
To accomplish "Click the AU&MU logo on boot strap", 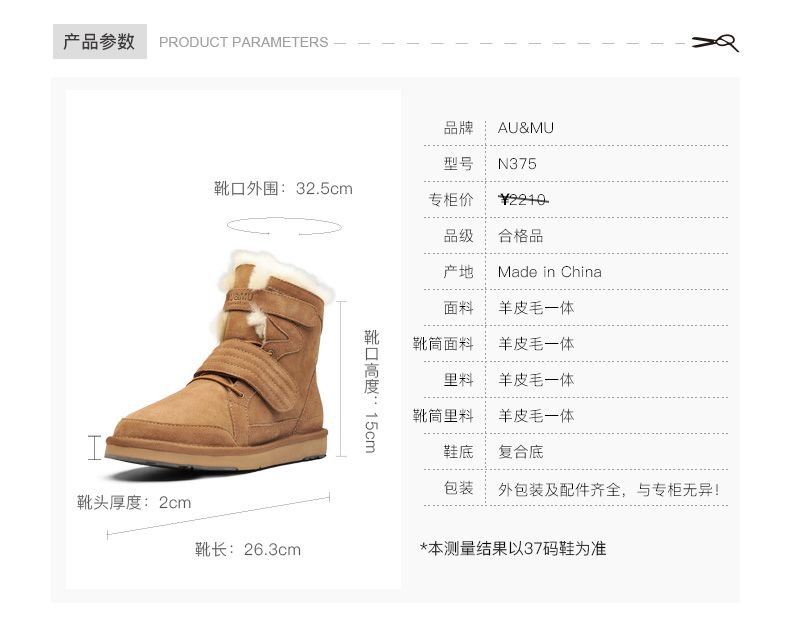I will 240,296.
